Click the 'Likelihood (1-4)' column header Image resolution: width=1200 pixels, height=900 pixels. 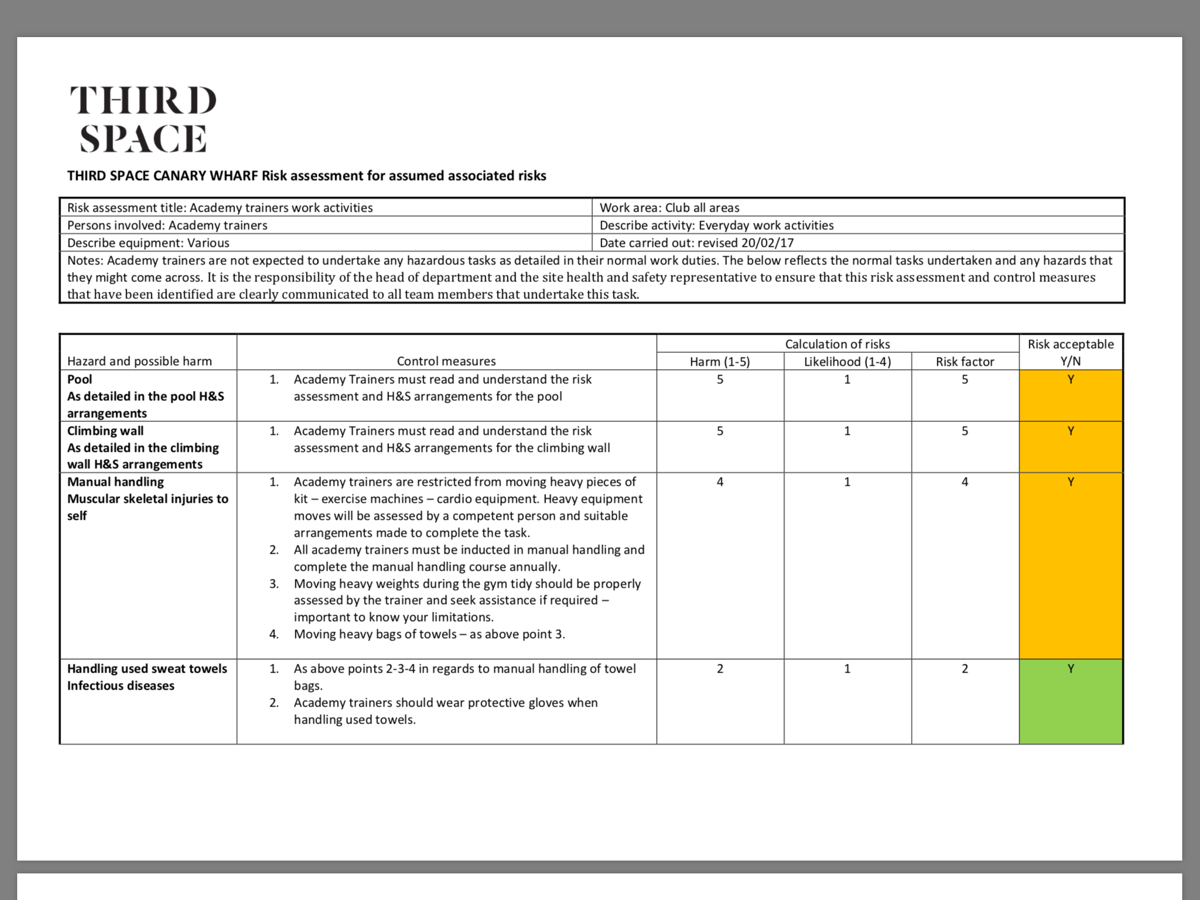(x=847, y=361)
